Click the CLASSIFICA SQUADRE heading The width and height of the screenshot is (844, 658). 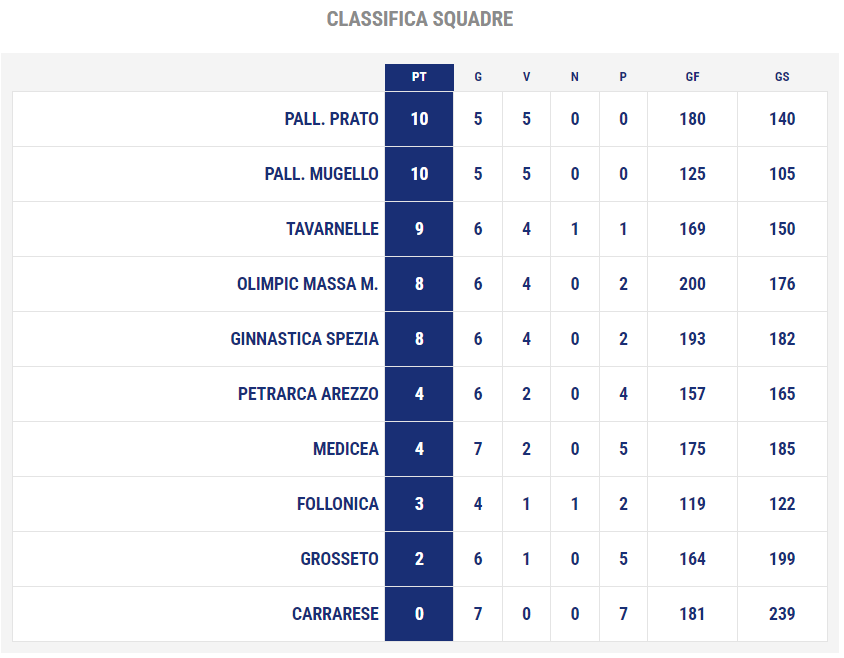[x=420, y=19]
